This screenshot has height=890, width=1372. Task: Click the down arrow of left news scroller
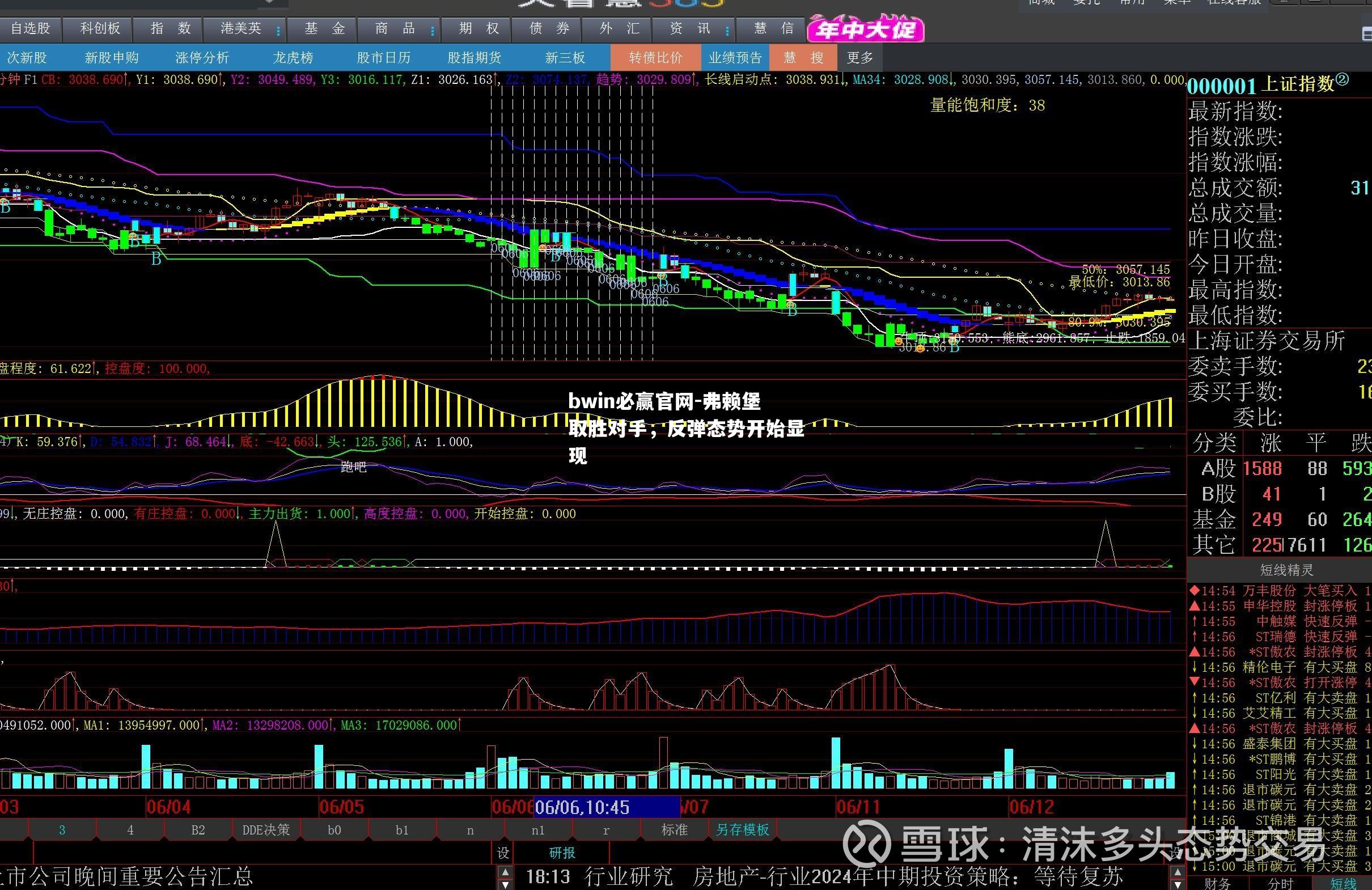click(505, 884)
